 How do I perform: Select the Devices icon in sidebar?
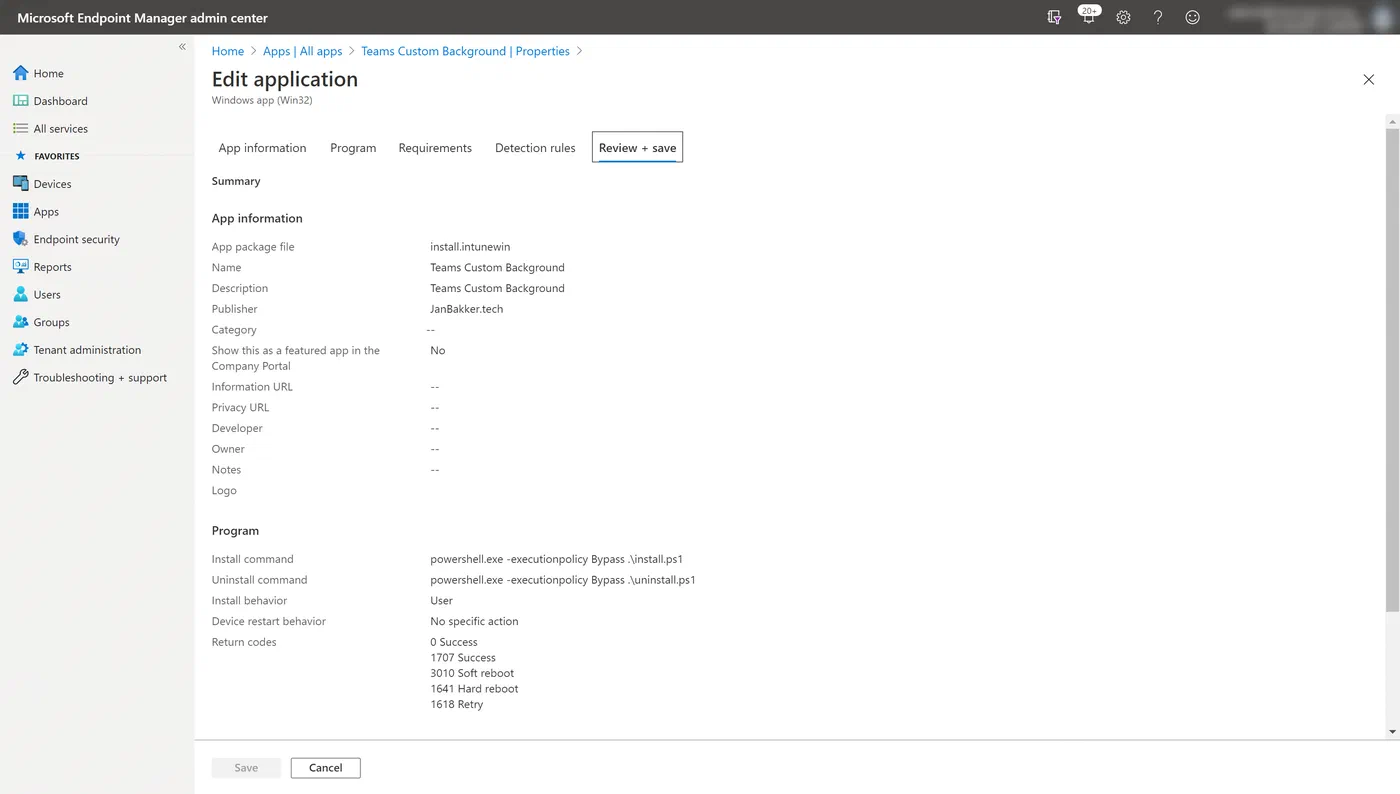[x=20, y=184]
